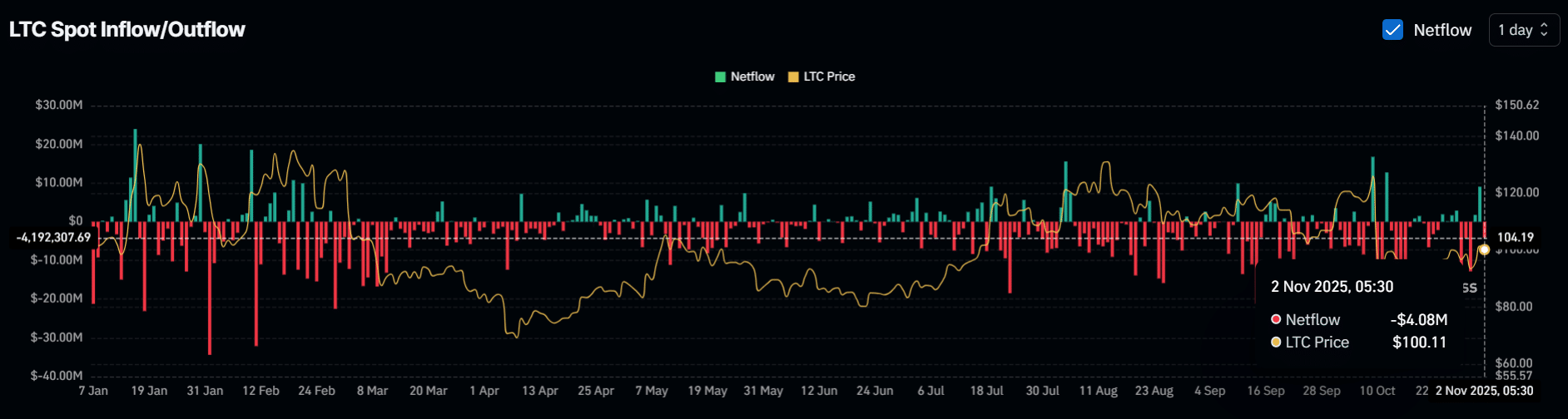This screenshot has width=1568, height=419.
Task: Click the green Netflow legend square
Action: coord(720,76)
